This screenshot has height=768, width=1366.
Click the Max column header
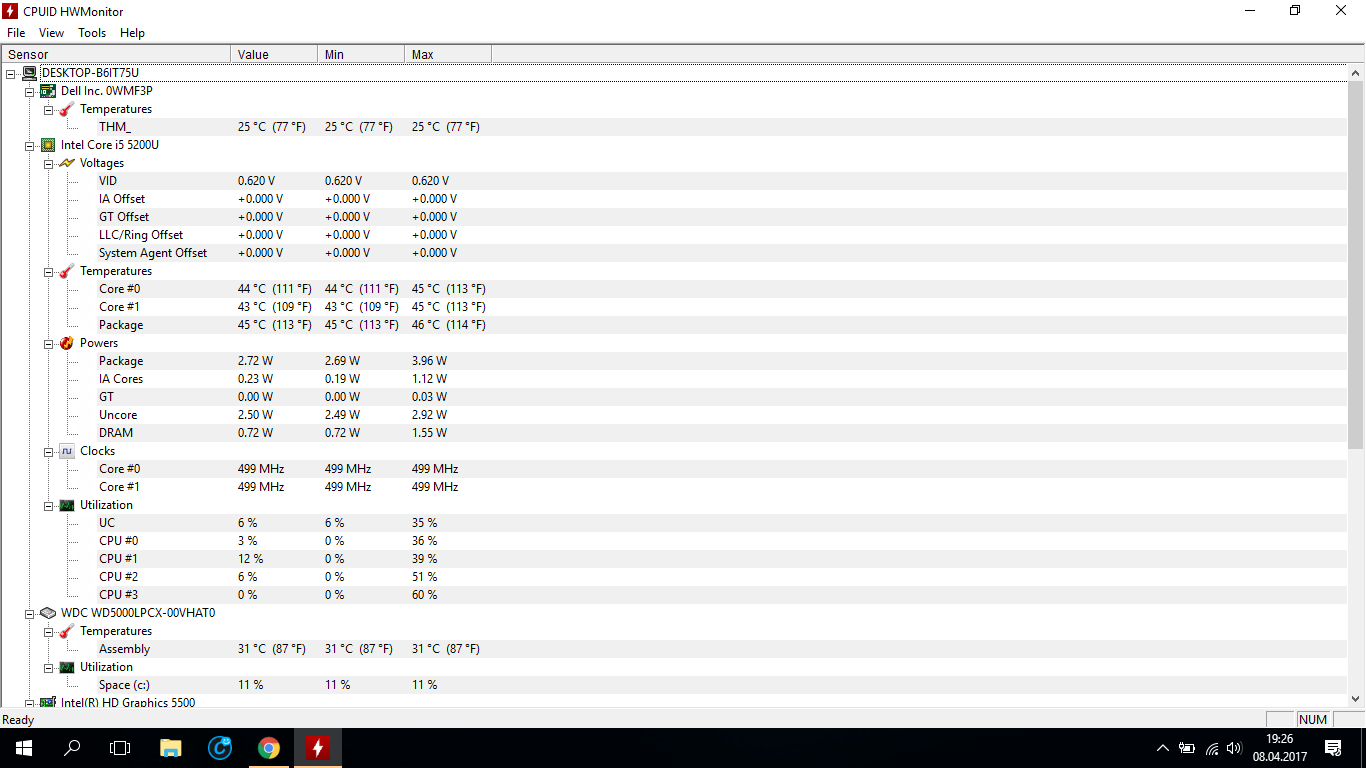(448, 54)
